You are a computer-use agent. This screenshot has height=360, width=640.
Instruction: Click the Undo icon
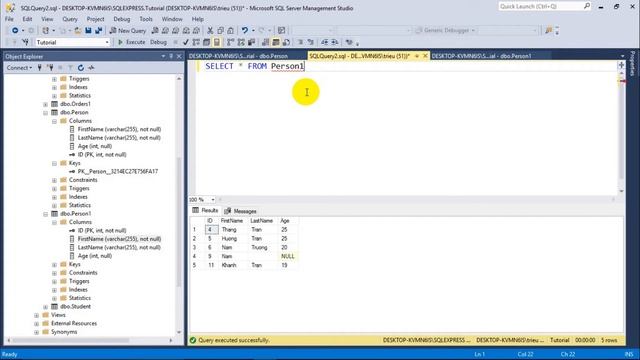pos(245,31)
